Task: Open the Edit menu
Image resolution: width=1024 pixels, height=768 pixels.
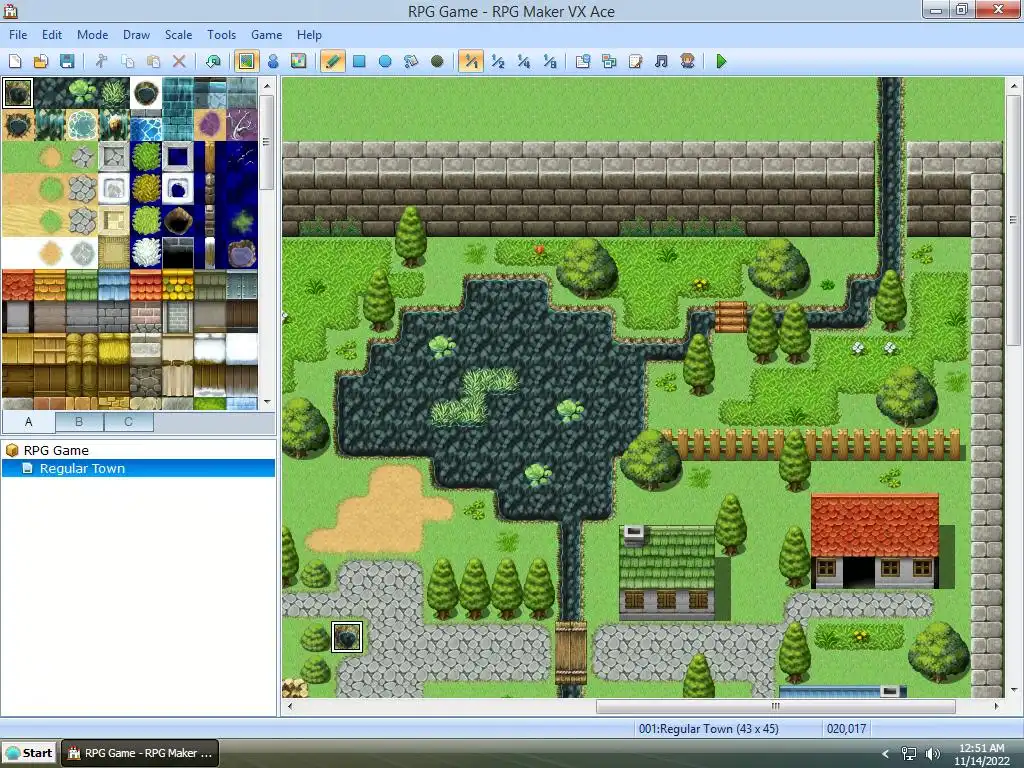Action: pos(52,35)
